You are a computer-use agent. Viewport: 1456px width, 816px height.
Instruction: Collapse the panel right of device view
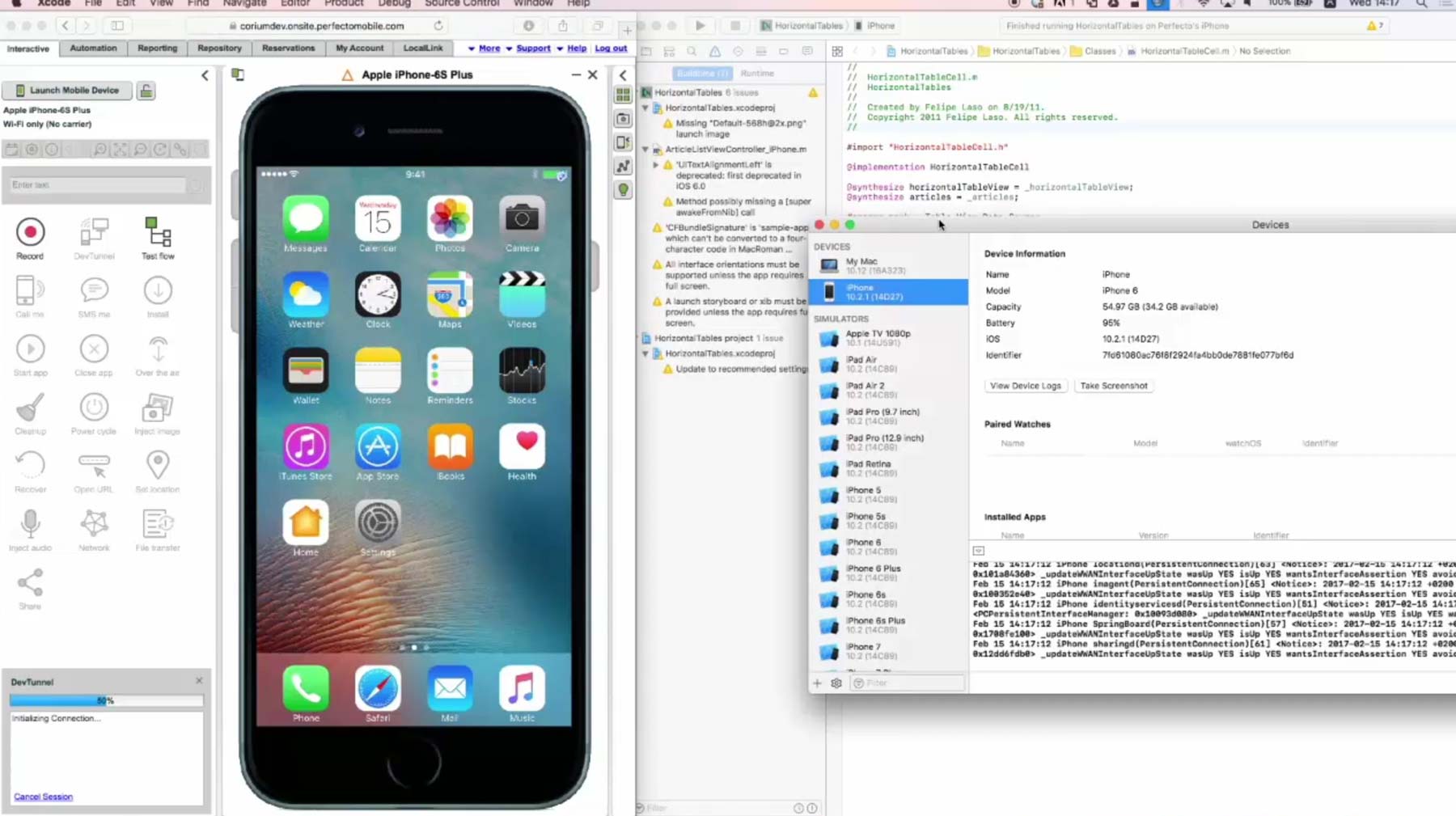click(623, 75)
